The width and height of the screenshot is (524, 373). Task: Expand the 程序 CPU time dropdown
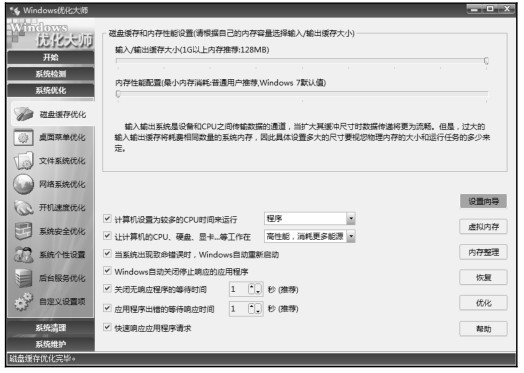pos(351,219)
